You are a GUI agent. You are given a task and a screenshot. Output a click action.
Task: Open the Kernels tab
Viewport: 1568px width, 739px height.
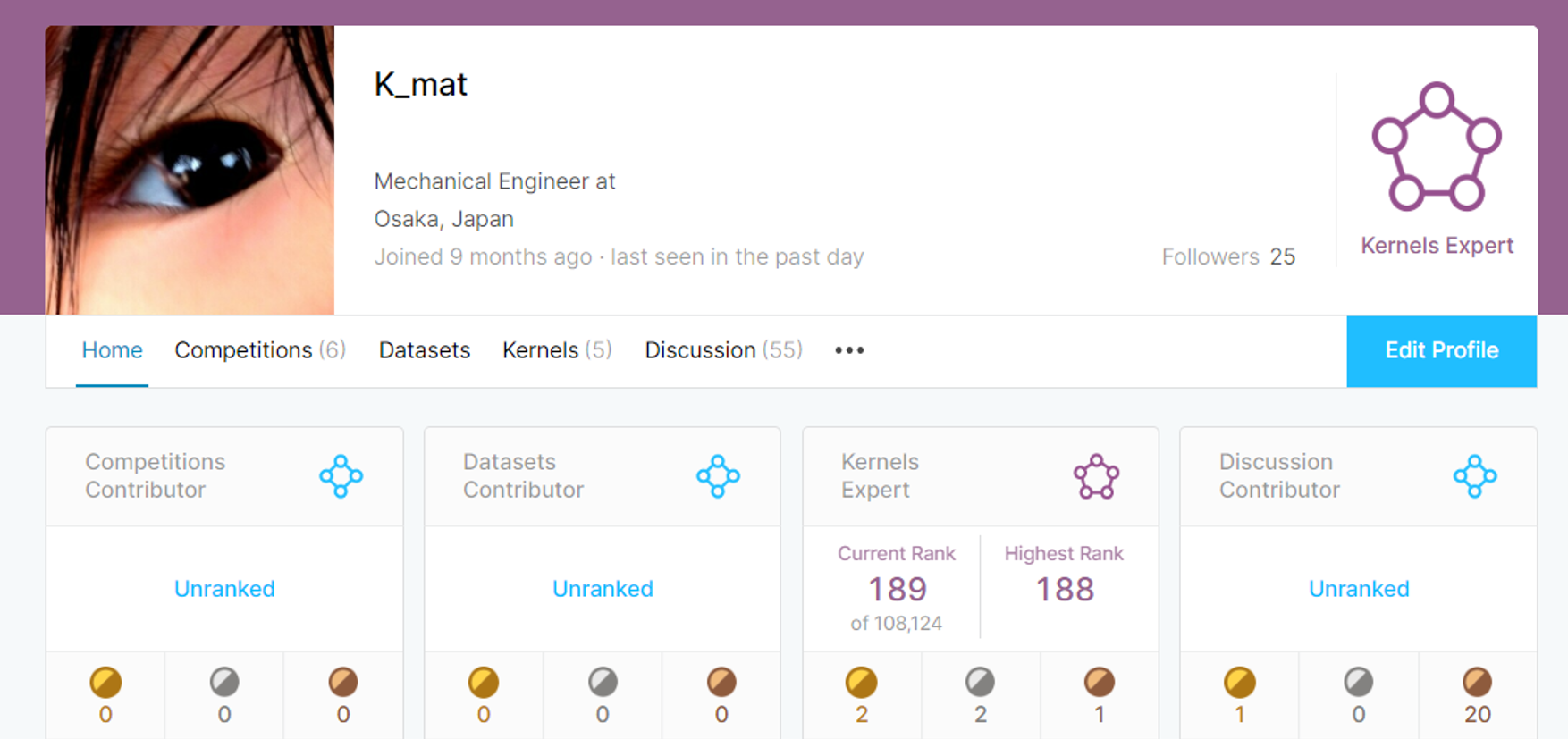pyautogui.click(x=556, y=350)
